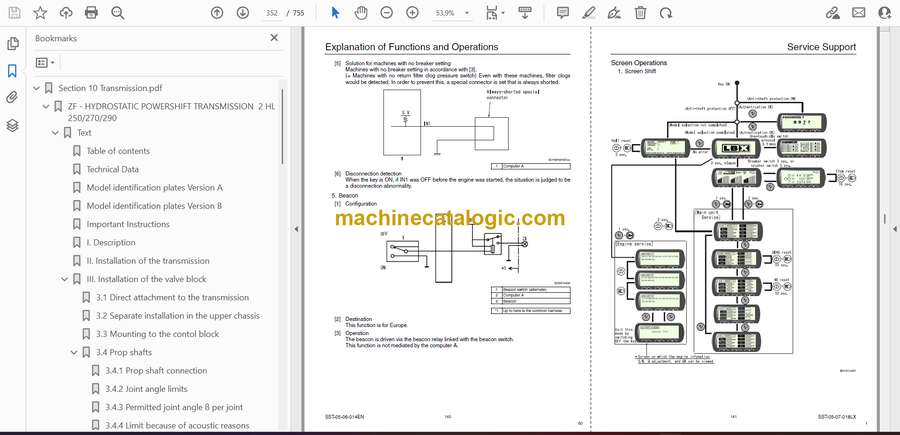Viewport: 900px width, 435px height.
Task: Open the bookmarks options menu dropdown
Action: tap(45, 63)
